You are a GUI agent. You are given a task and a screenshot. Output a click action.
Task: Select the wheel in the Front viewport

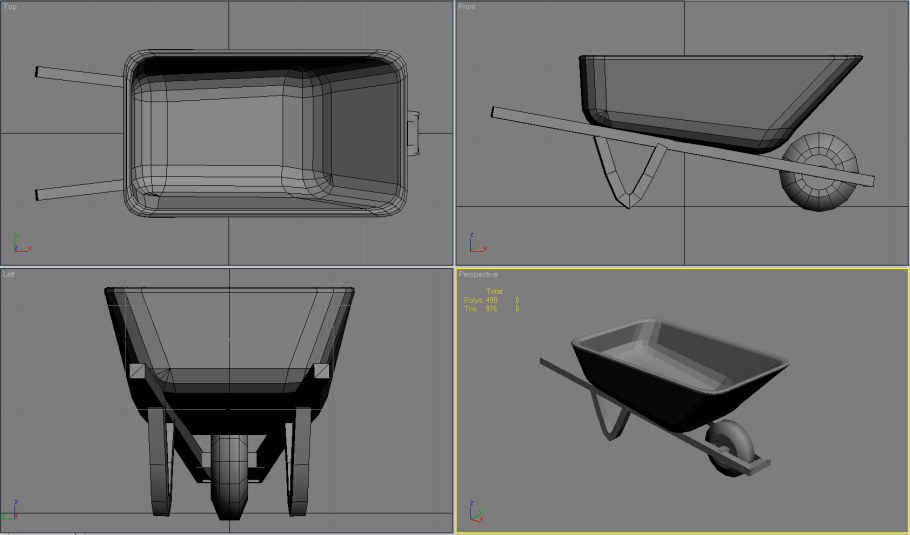click(819, 172)
